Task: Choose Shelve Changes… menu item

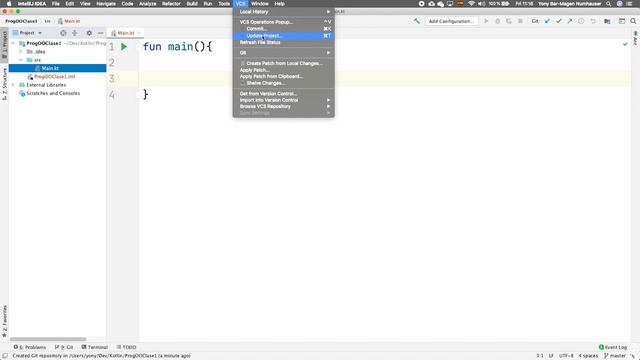Action: [284, 83]
